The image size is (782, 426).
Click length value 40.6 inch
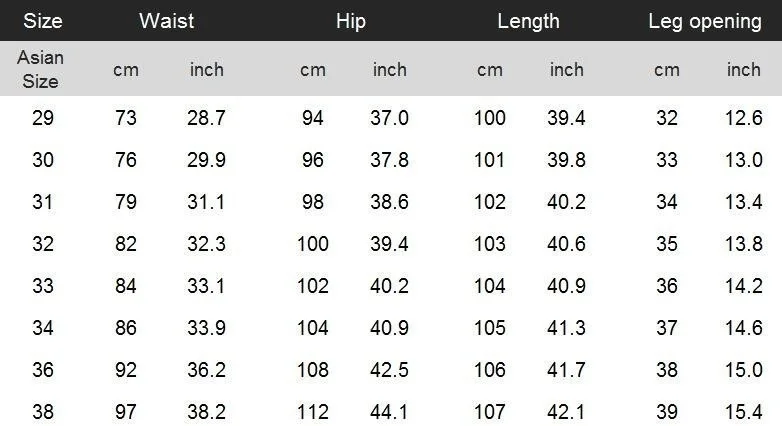566,243
